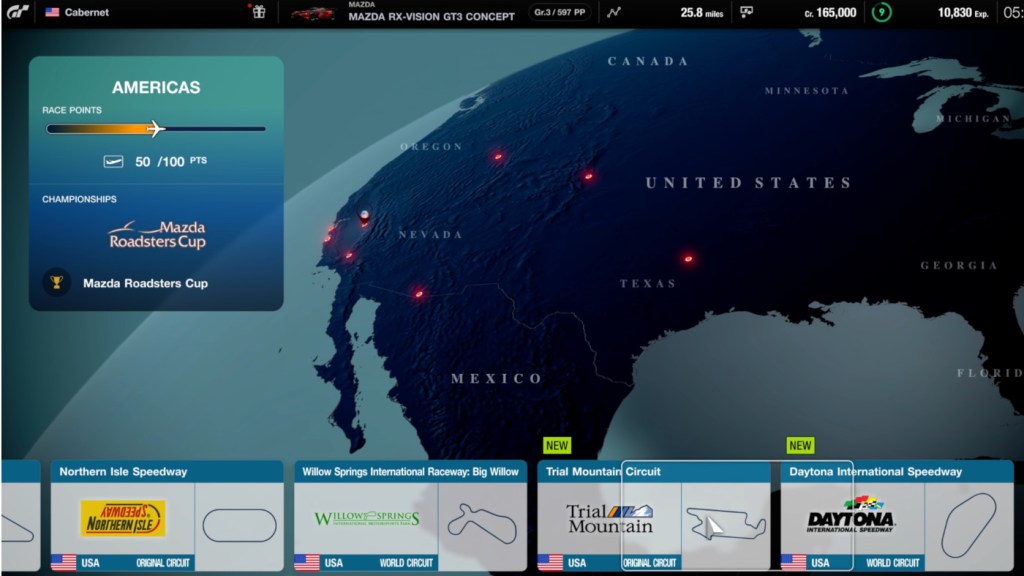The height and width of the screenshot is (576, 1024).
Task: Click the Daytona International Speedway logo
Action: [x=851, y=515]
